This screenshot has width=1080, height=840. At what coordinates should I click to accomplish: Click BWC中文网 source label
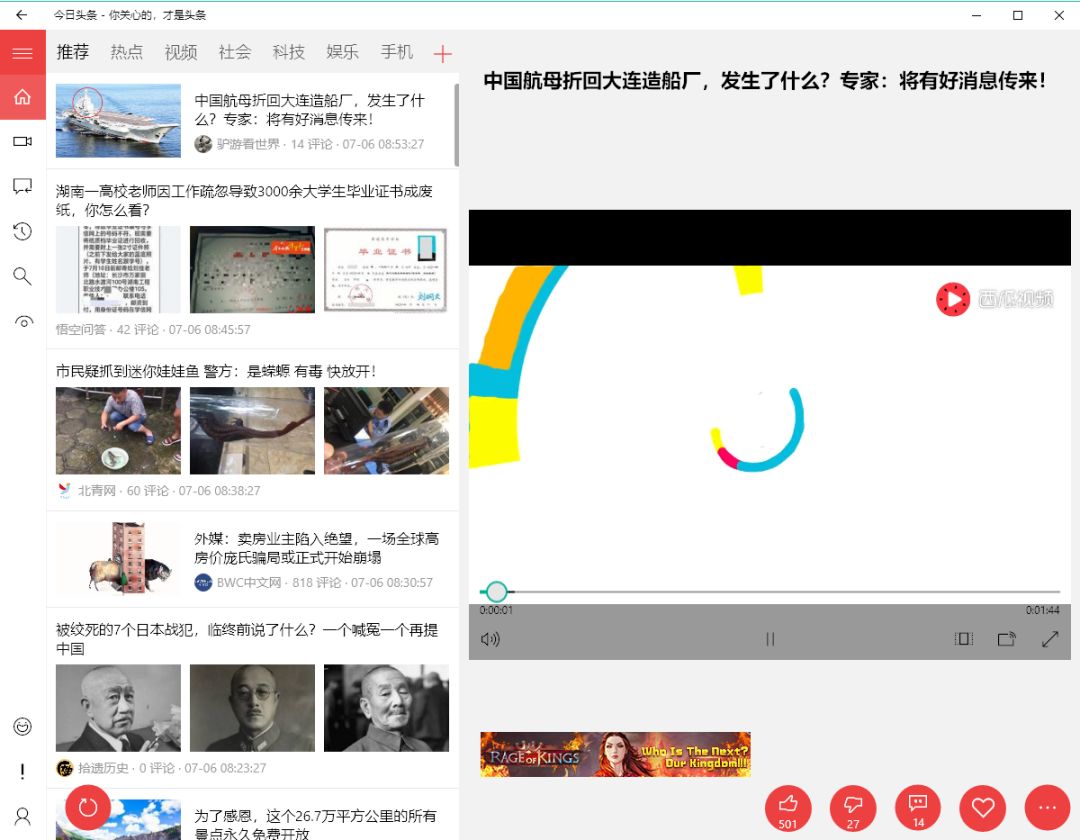click(x=249, y=582)
